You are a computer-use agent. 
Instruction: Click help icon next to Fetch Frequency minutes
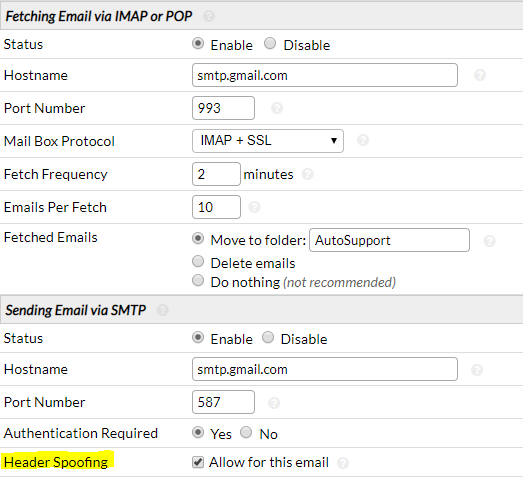[x=307, y=174]
